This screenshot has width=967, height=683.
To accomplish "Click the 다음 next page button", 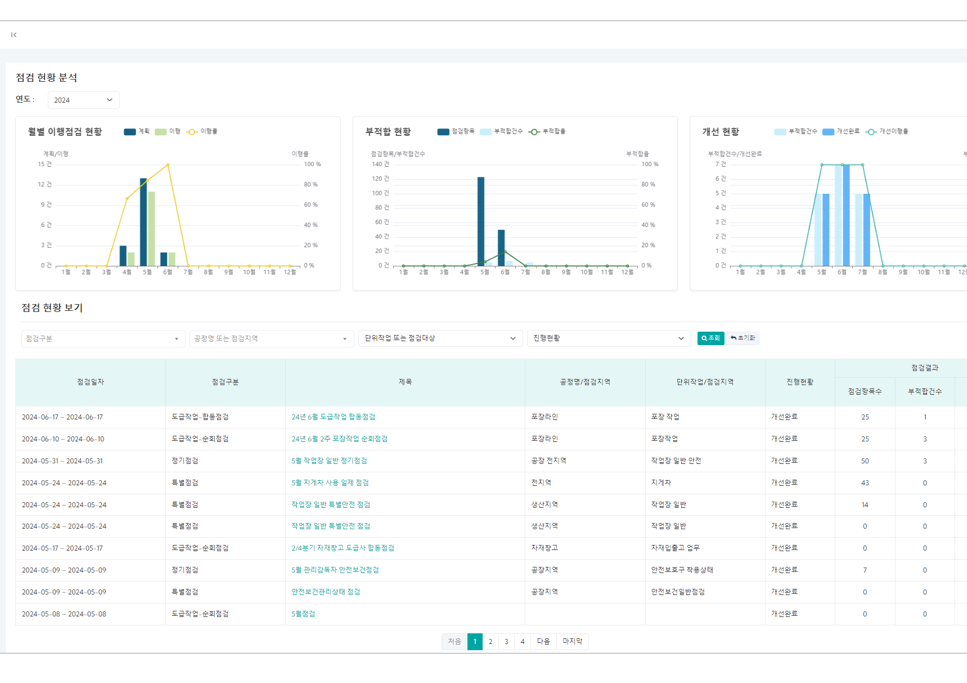I will [543, 642].
